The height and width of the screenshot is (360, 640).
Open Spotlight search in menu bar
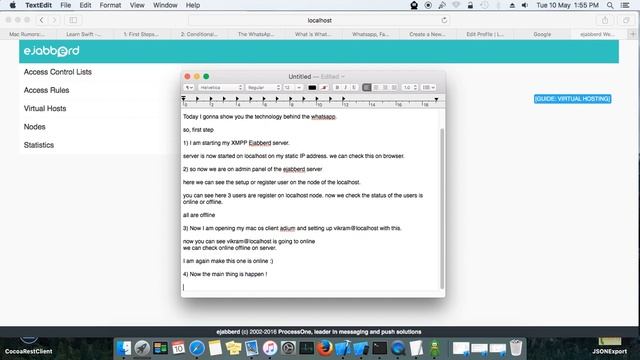pos(610,5)
